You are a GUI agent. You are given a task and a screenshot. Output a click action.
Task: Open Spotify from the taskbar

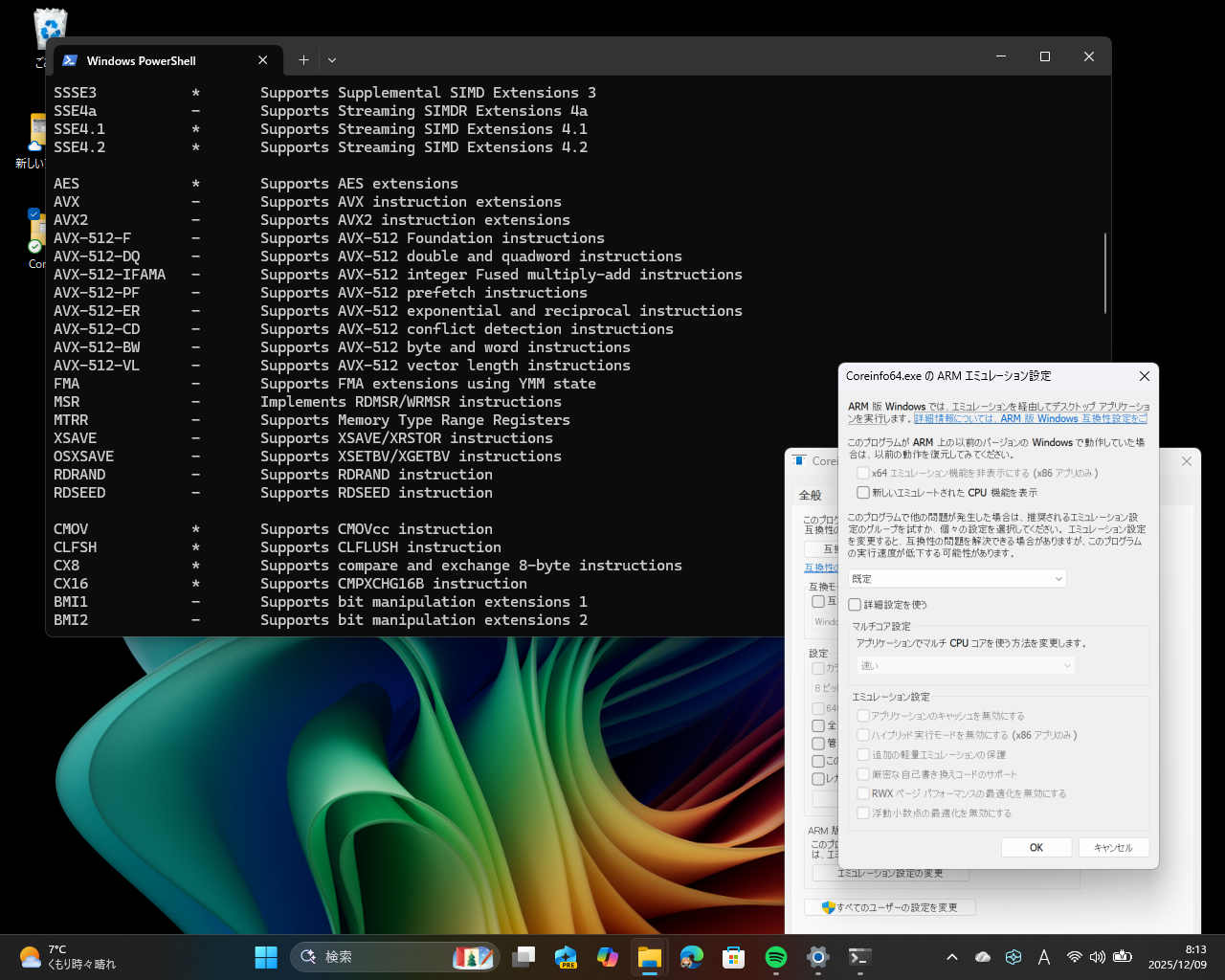pos(774,957)
